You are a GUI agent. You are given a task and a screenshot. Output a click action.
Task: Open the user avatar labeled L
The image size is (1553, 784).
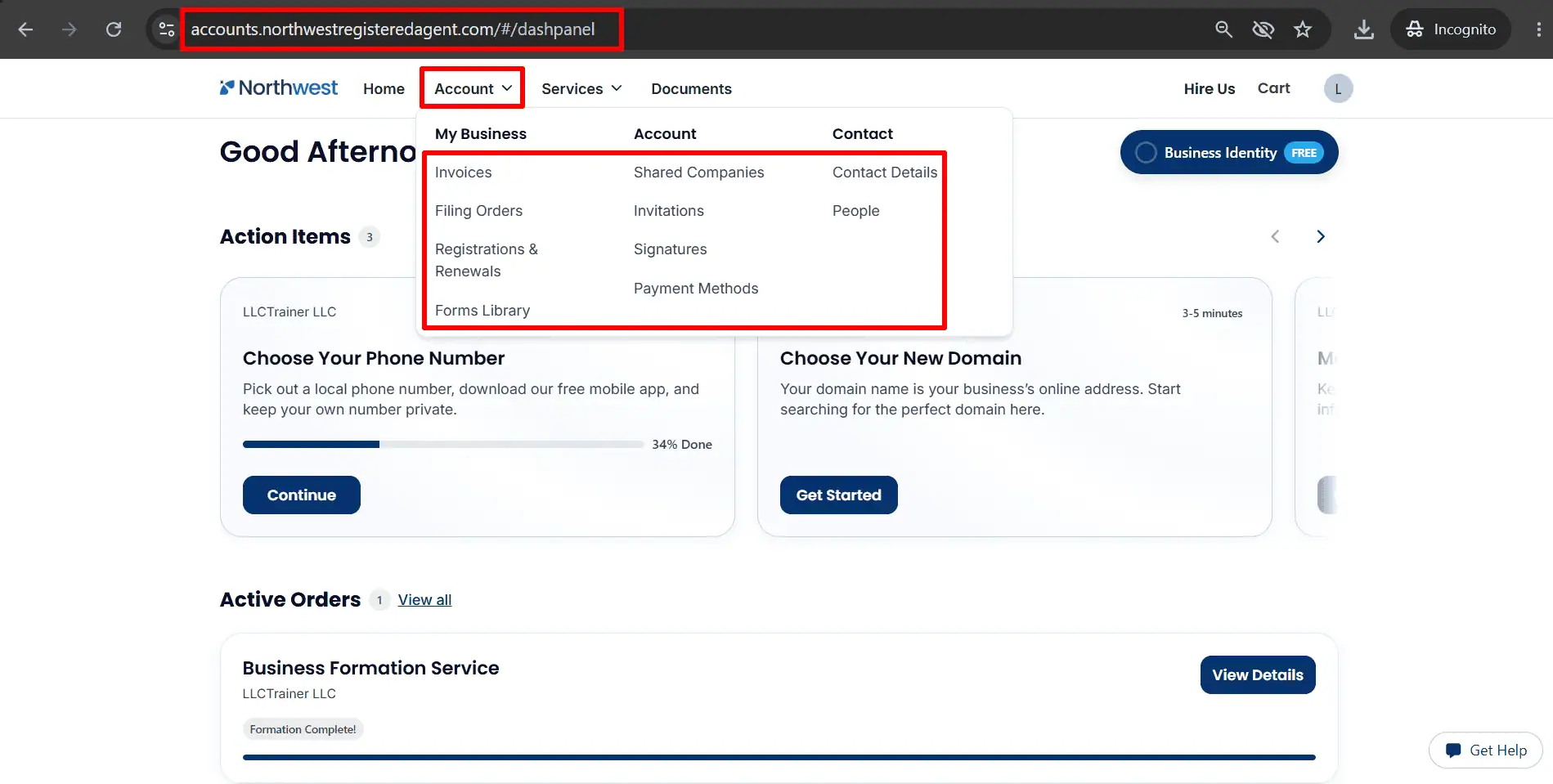(x=1338, y=88)
